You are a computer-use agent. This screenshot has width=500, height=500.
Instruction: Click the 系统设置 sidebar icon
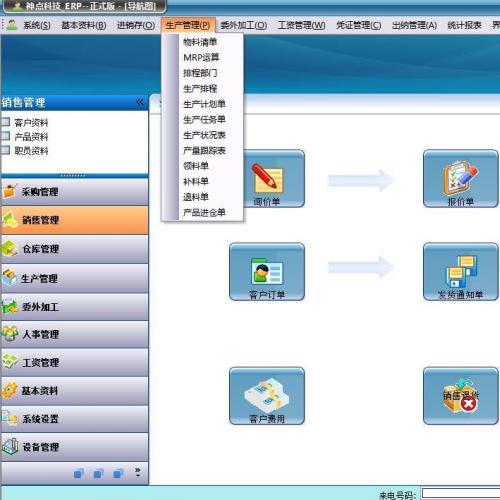(9, 418)
